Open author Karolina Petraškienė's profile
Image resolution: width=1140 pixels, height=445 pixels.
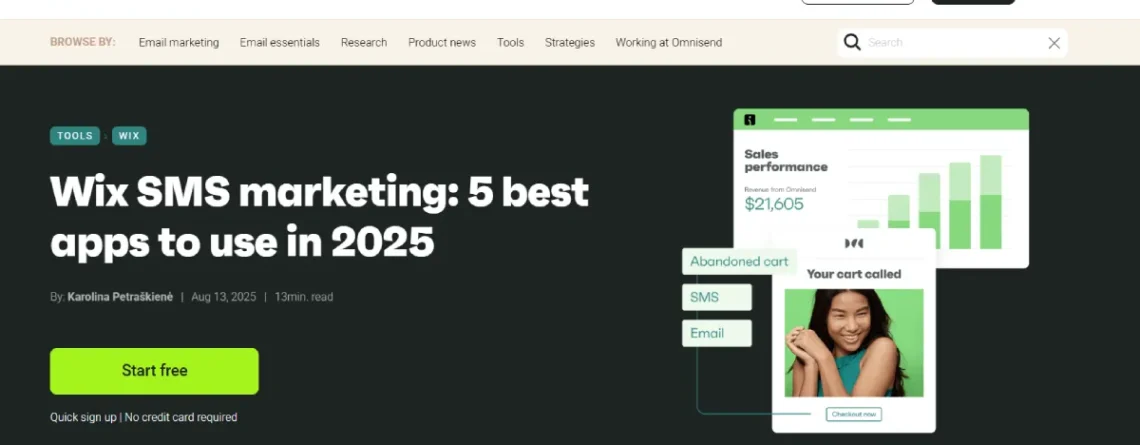click(x=120, y=297)
